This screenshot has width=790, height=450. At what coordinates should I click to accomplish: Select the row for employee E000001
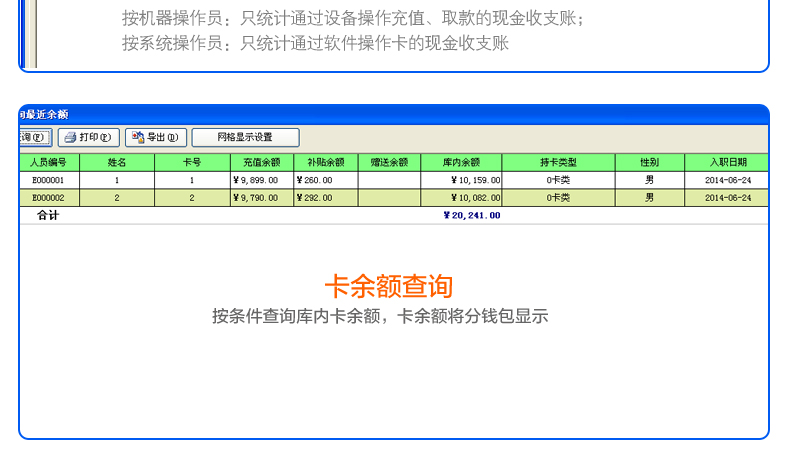tap(48, 180)
